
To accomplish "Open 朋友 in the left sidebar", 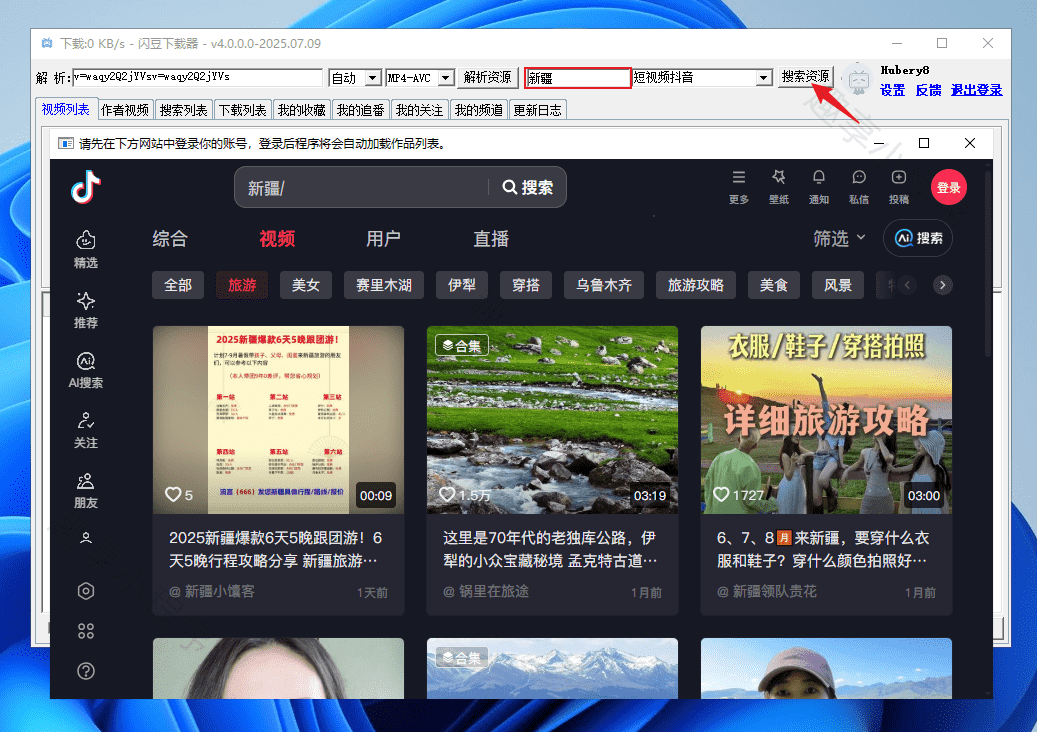I will tap(86, 490).
